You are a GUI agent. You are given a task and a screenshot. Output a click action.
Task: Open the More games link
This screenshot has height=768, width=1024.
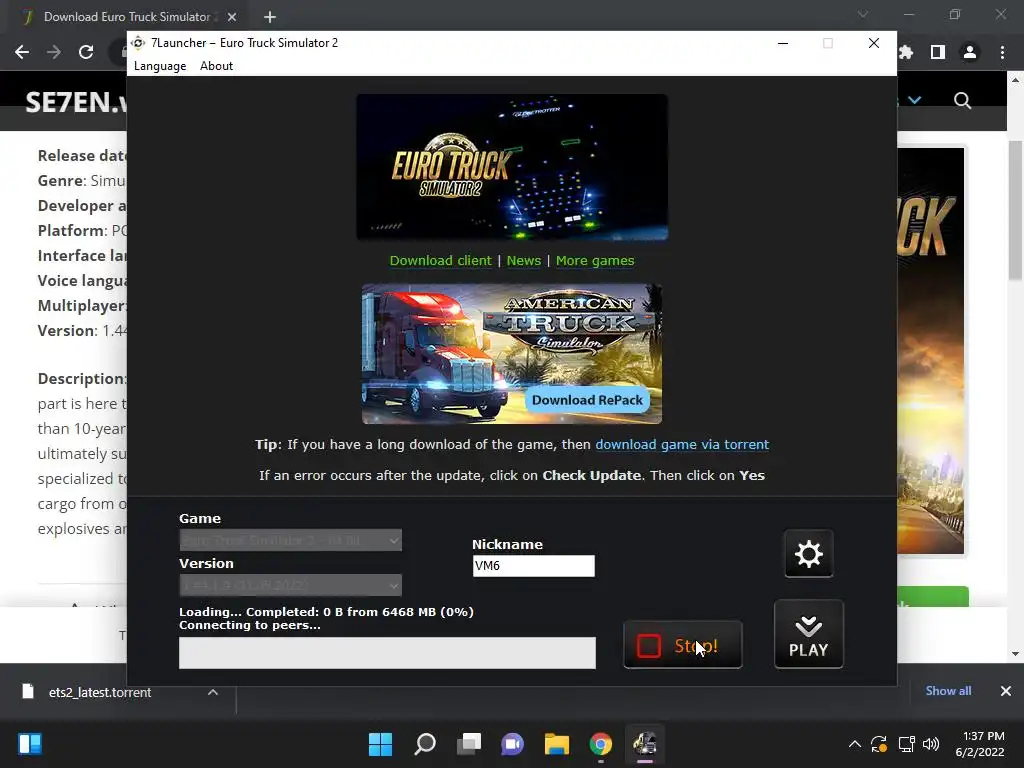point(595,261)
